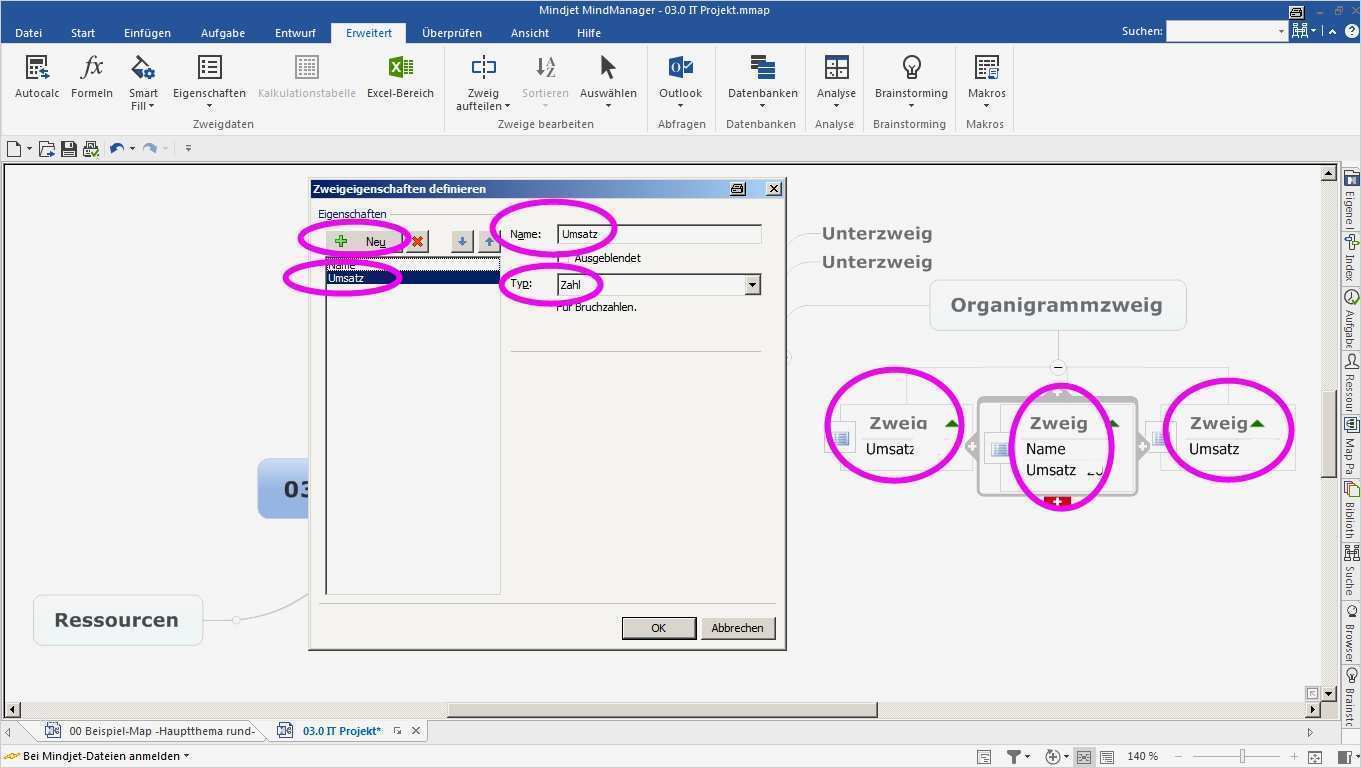Move the selected property down in the list
The image size is (1361, 768).
point(462,241)
